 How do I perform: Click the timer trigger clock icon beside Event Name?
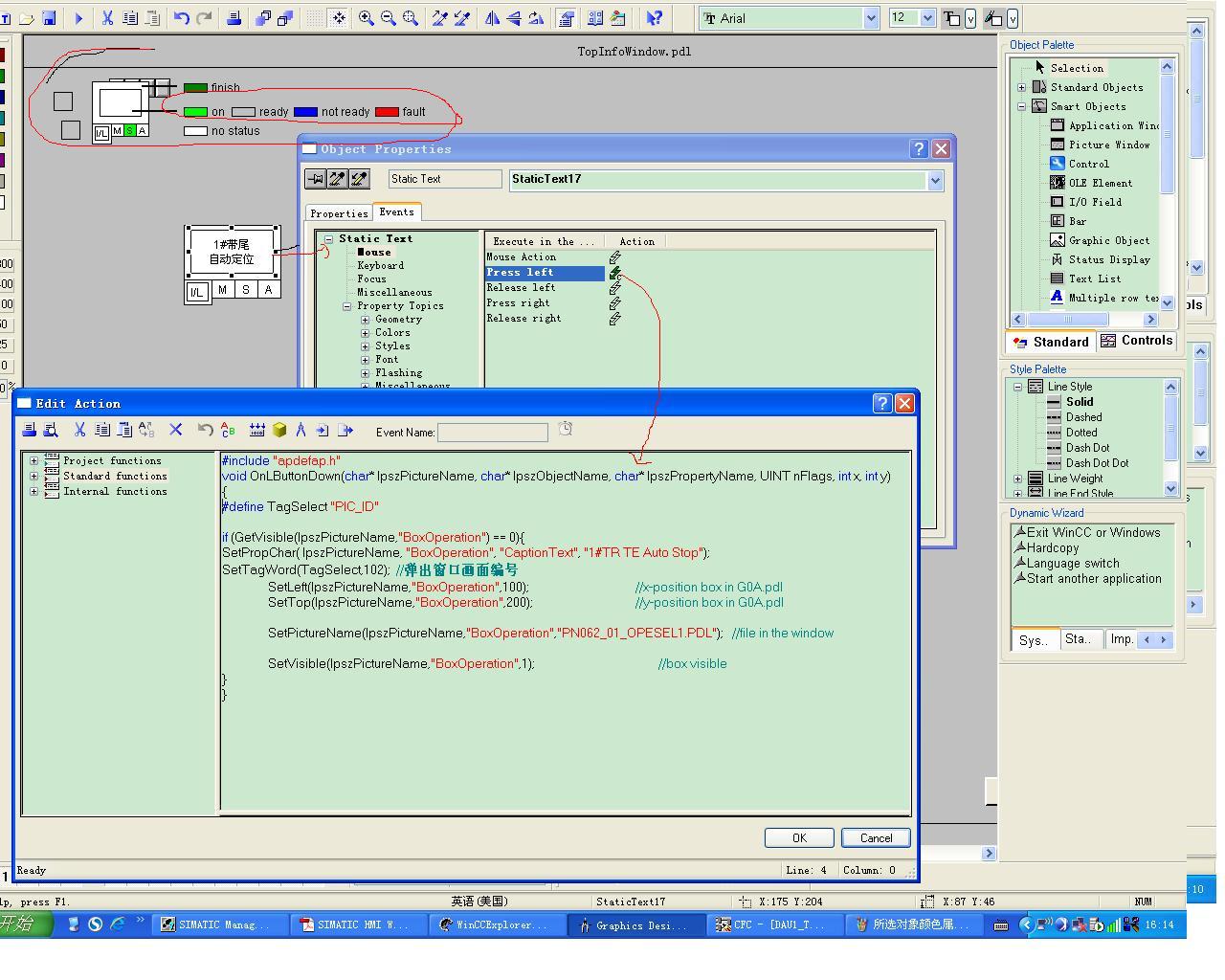(x=566, y=430)
